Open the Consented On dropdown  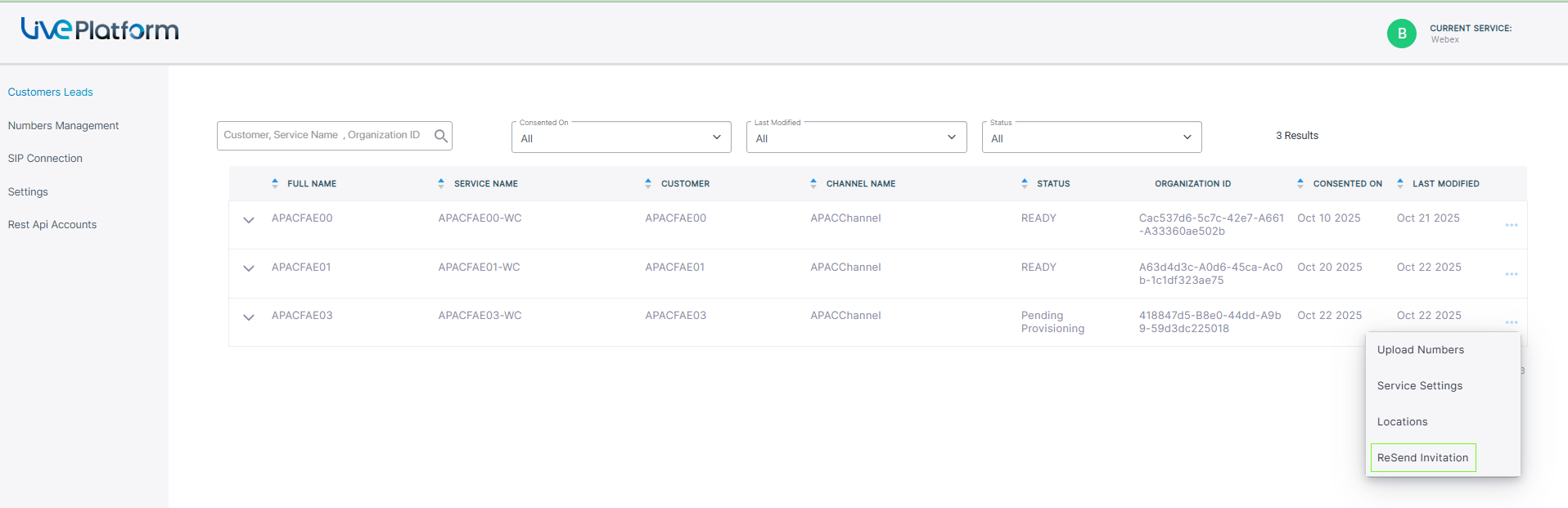621,137
